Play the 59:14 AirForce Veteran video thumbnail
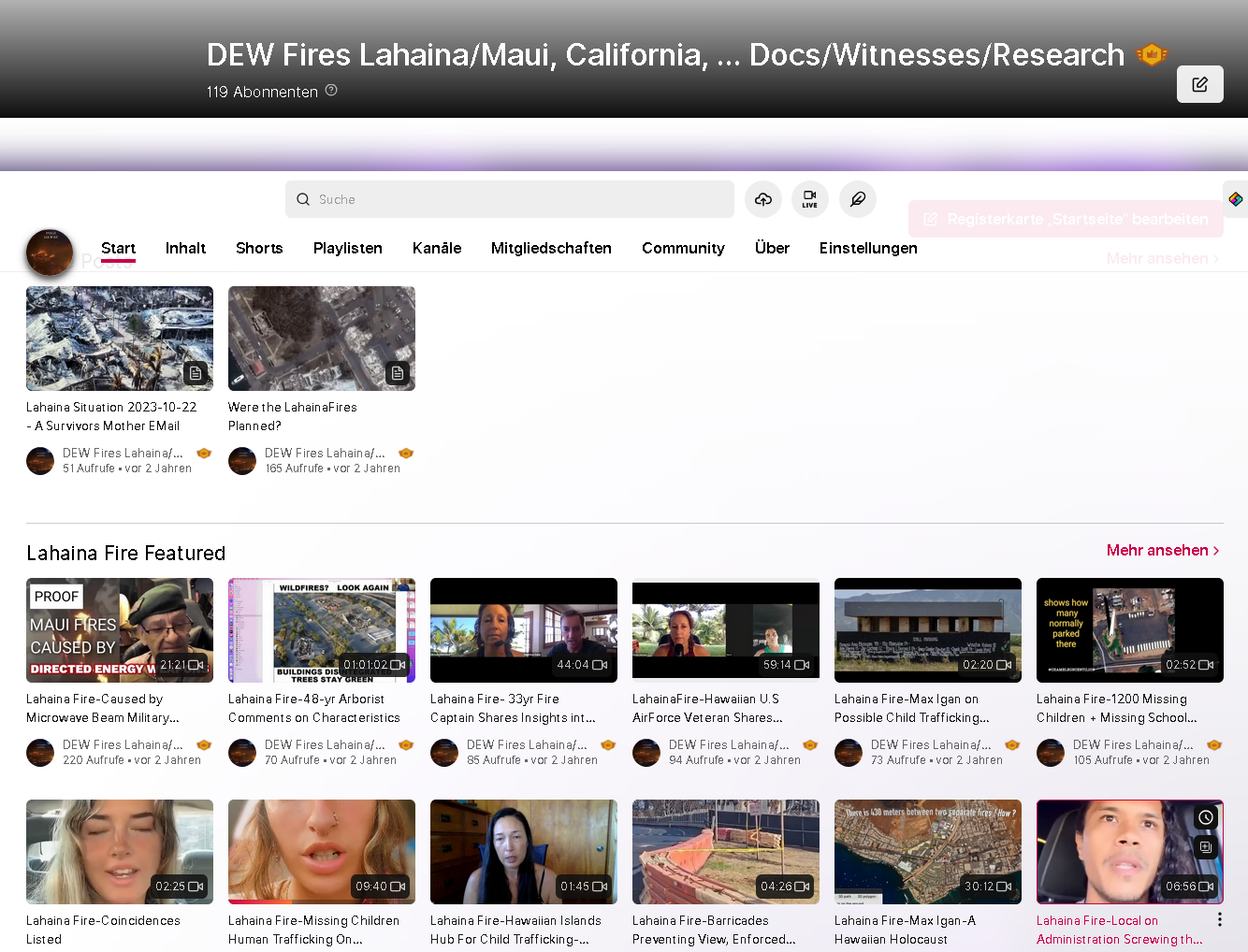This screenshot has height=952, width=1248. coord(726,630)
